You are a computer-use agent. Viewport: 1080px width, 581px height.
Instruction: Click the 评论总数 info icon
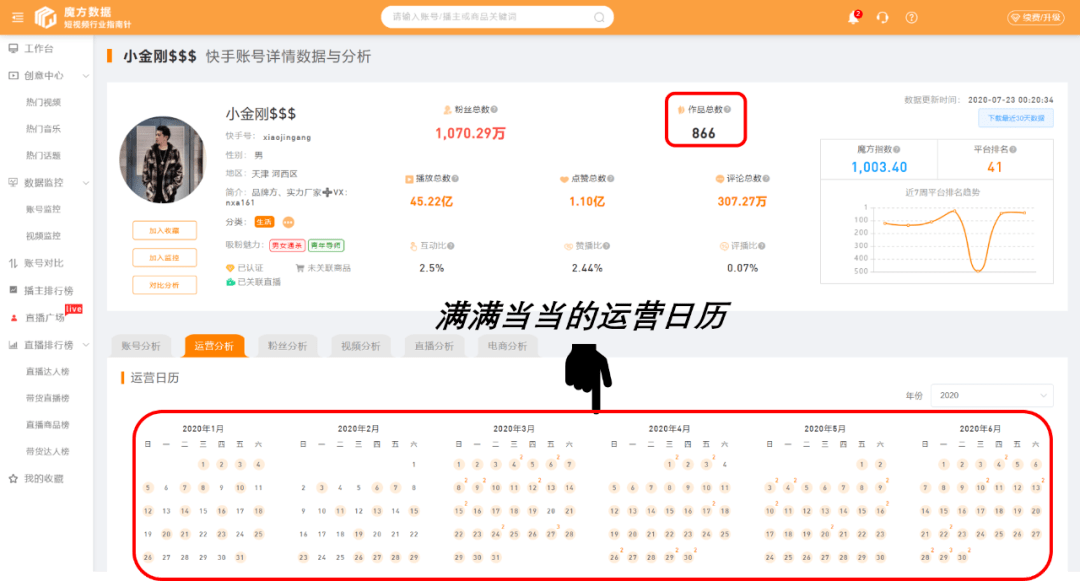[x=767, y=178]
